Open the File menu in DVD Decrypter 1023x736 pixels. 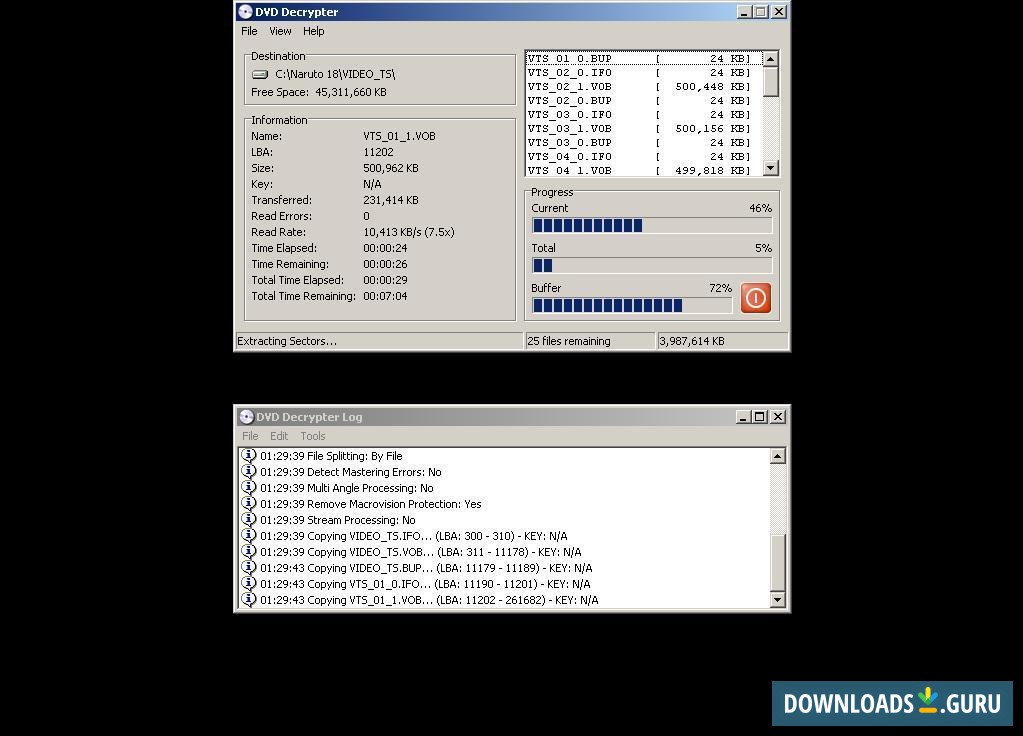[x=249, y=31]
